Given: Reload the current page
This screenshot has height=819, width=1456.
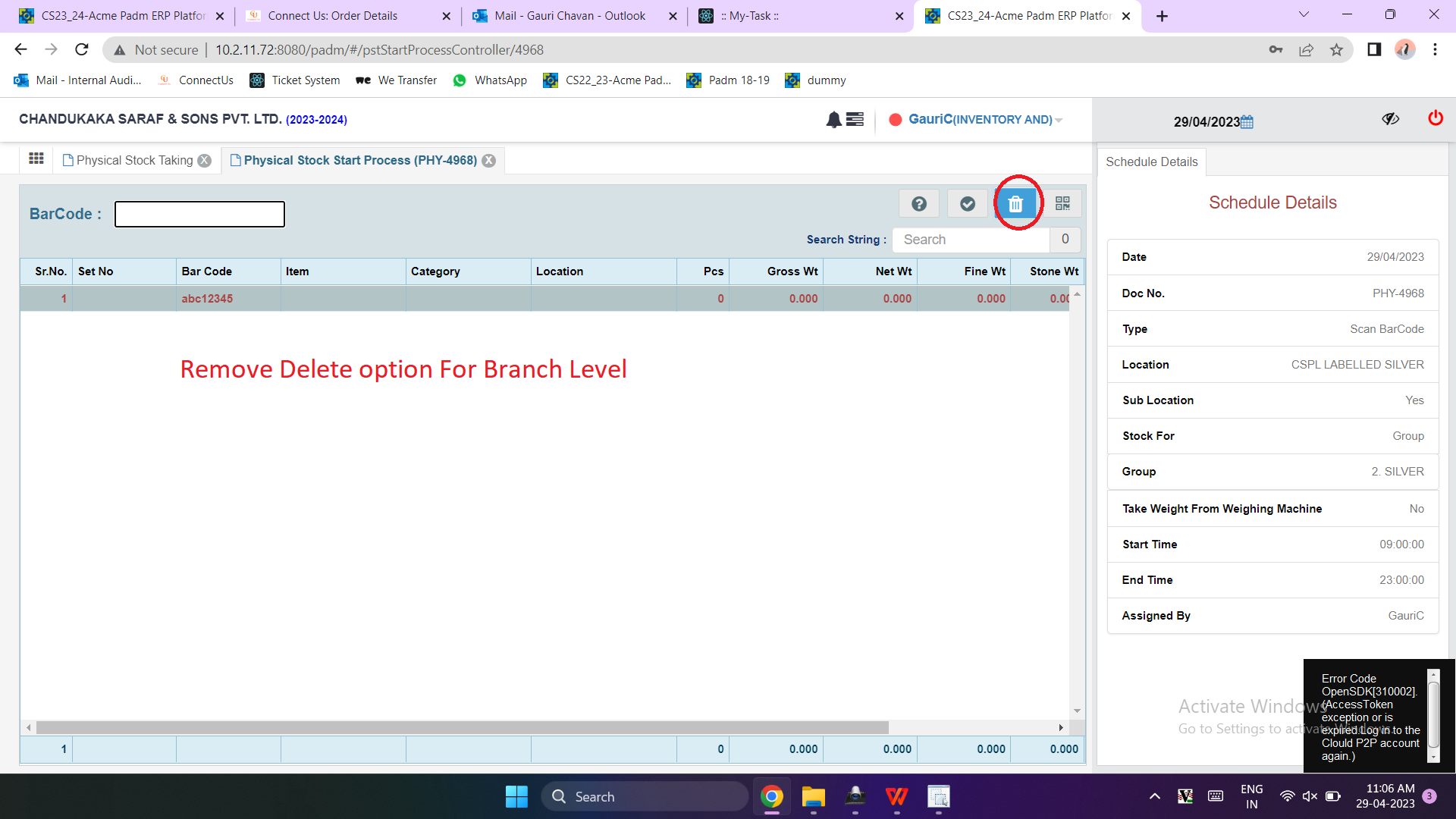Looking at the screenshot, I should tap(82, 50).
